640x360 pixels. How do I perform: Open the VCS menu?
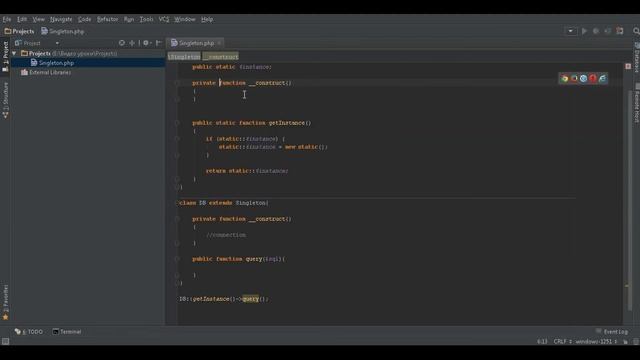pyautogui.click(x=164, y=19)
